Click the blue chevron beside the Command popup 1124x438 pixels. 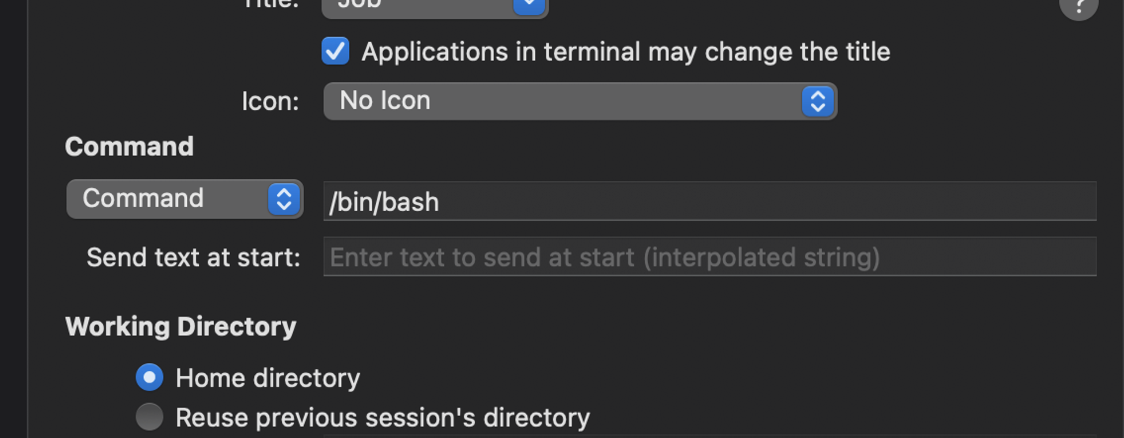coord(284,199)
